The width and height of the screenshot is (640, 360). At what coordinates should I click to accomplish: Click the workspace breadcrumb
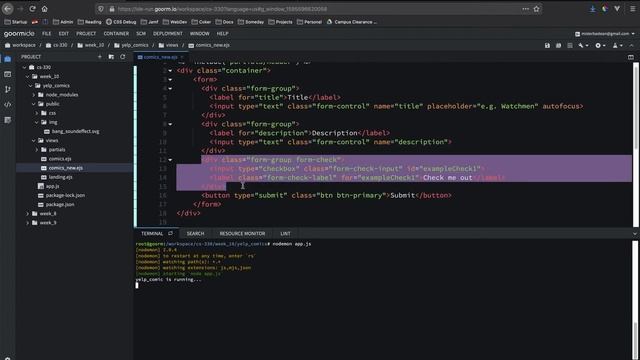pyautogui.click(x=24, y=45)
